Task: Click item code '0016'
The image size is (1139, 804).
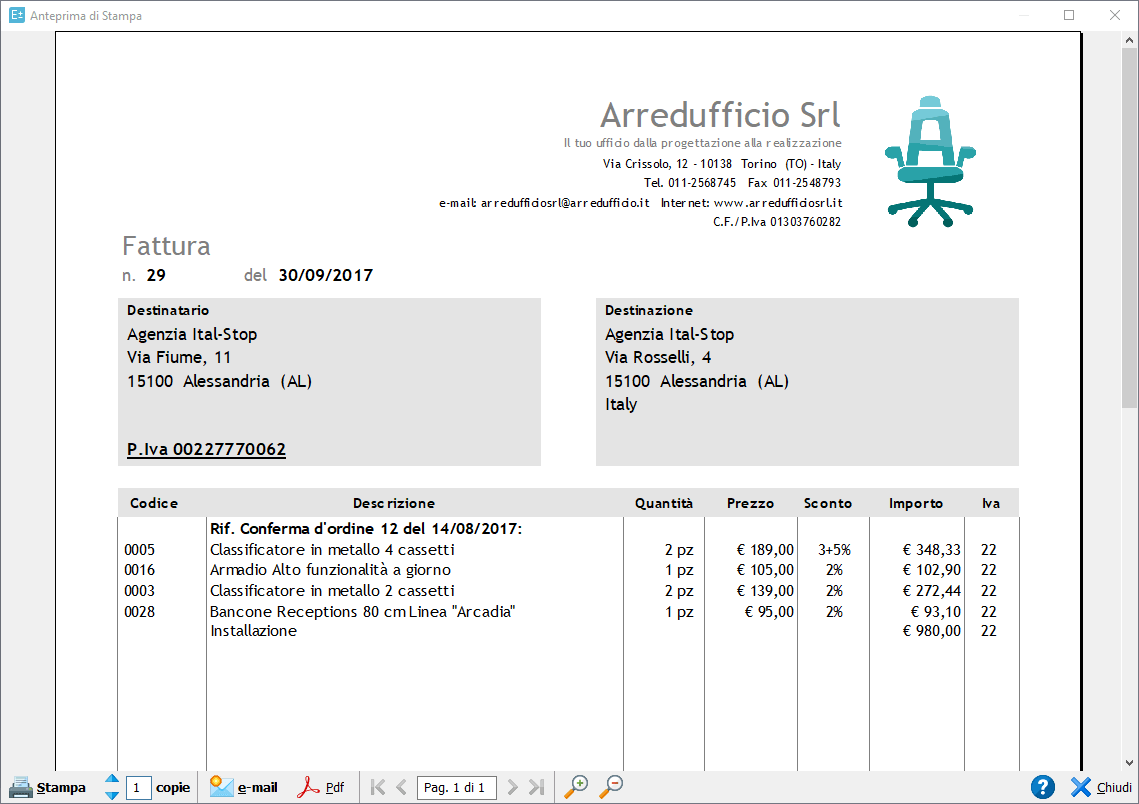Action: click(x=139, y=570)
